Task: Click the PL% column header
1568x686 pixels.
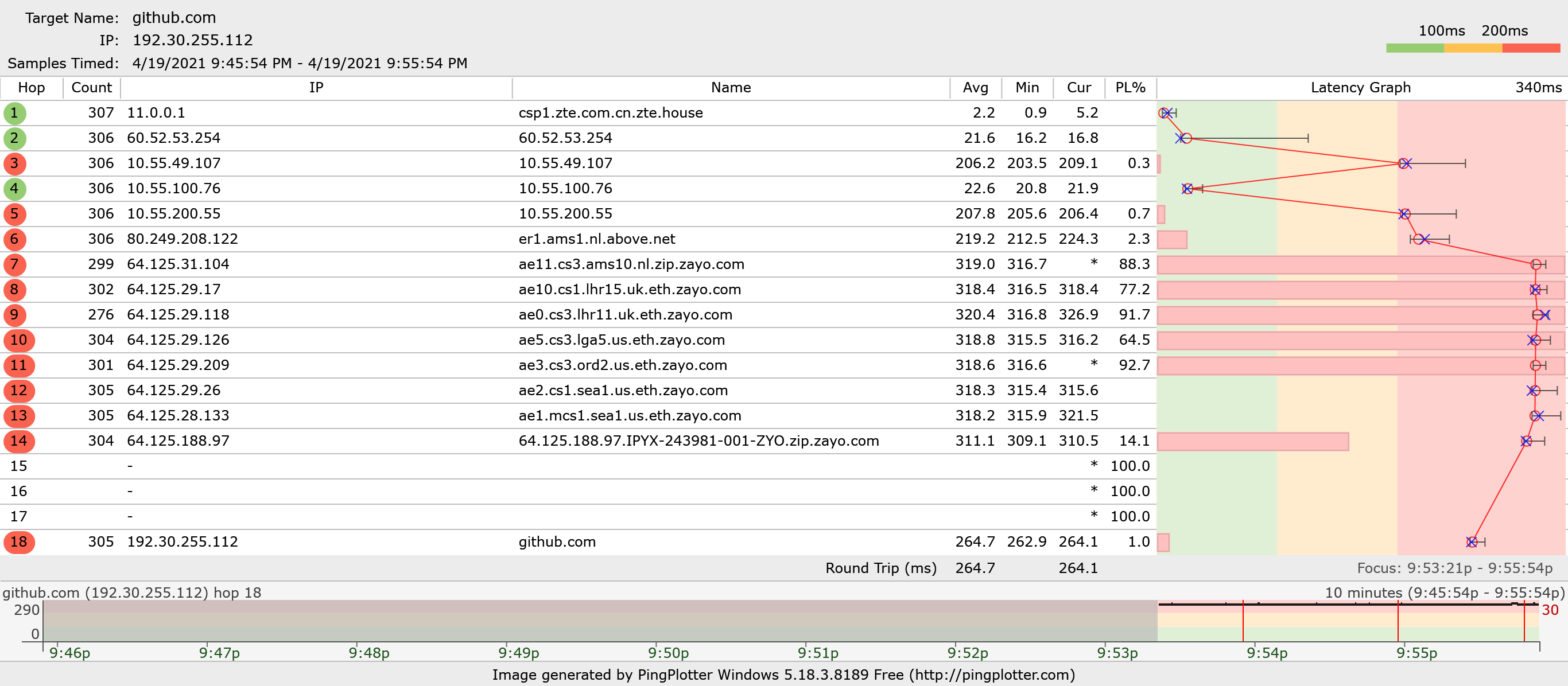Action: [1130, 88]
